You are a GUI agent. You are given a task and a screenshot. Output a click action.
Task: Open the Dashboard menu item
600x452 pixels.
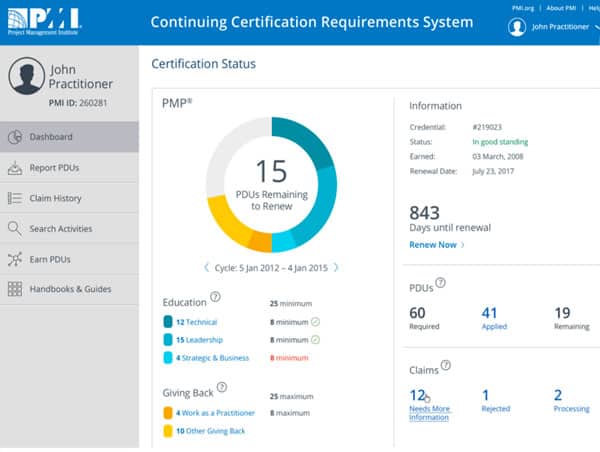[x=69, y=137]
